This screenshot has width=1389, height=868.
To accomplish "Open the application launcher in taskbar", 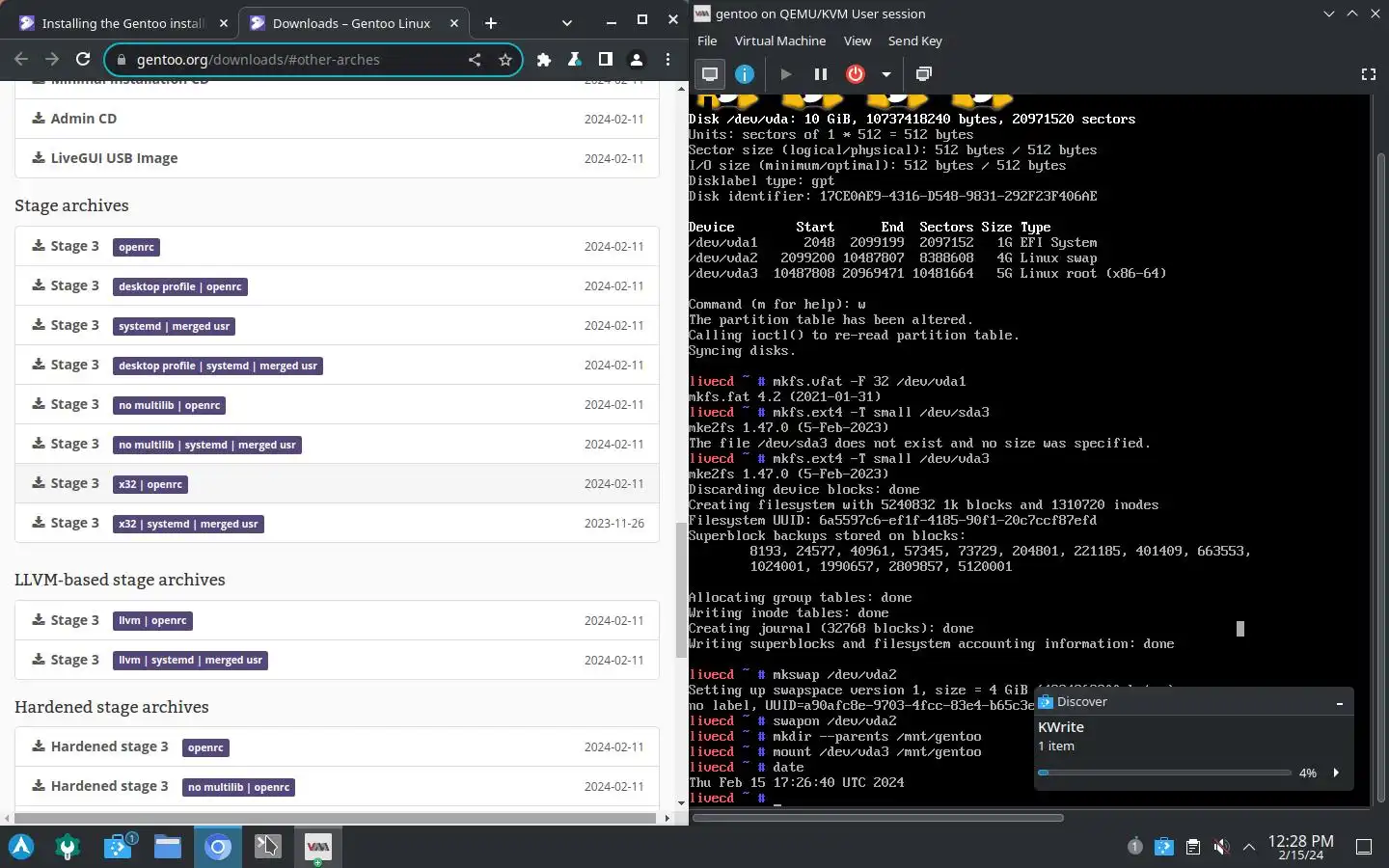I will click(21, 847).
